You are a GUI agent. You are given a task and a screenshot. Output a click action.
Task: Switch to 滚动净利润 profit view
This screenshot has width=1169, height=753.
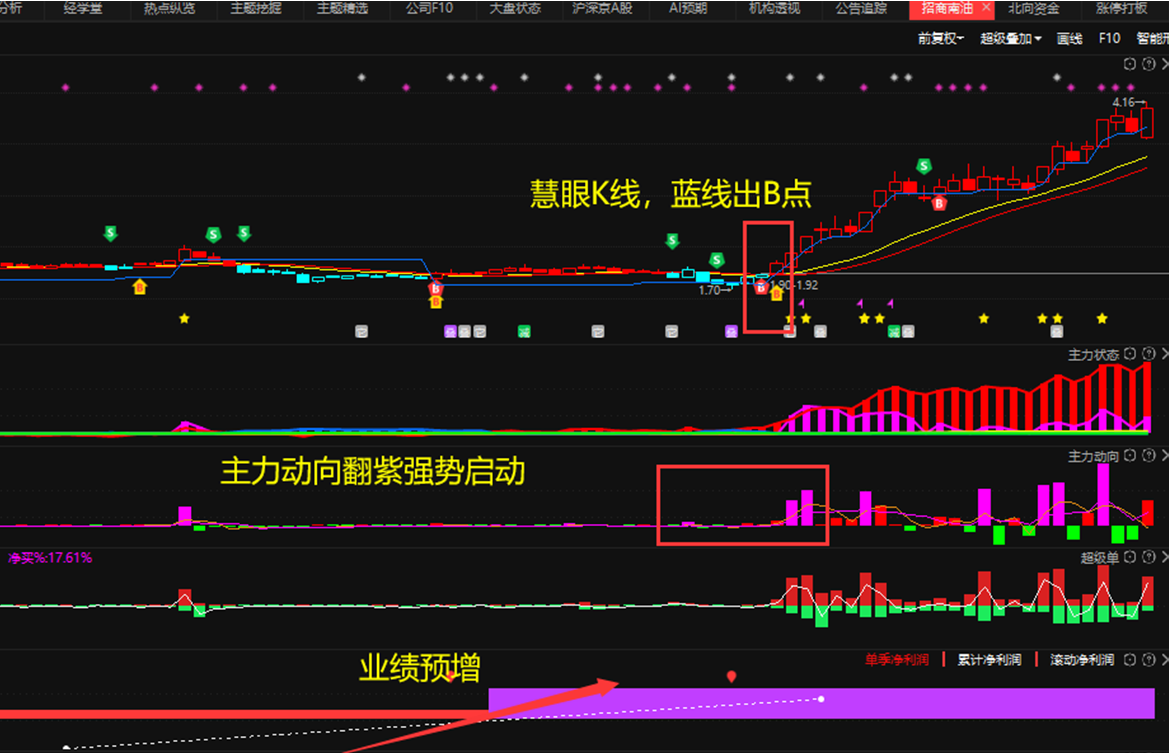point(1081,660)
